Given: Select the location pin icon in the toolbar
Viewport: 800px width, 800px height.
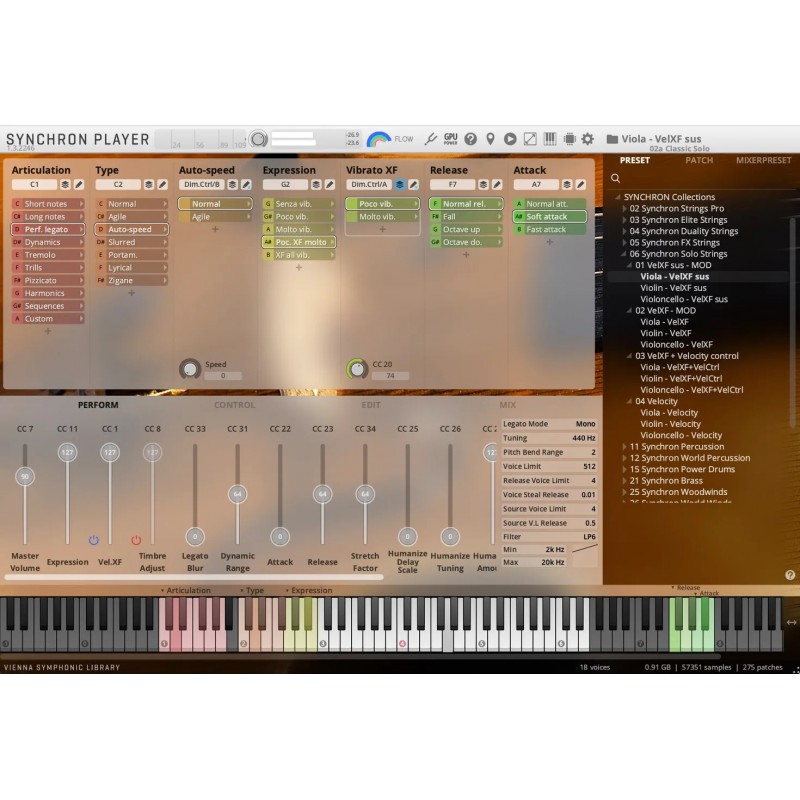Looking at the screenshot, I should pyautogui.click(x=490, y=139).
